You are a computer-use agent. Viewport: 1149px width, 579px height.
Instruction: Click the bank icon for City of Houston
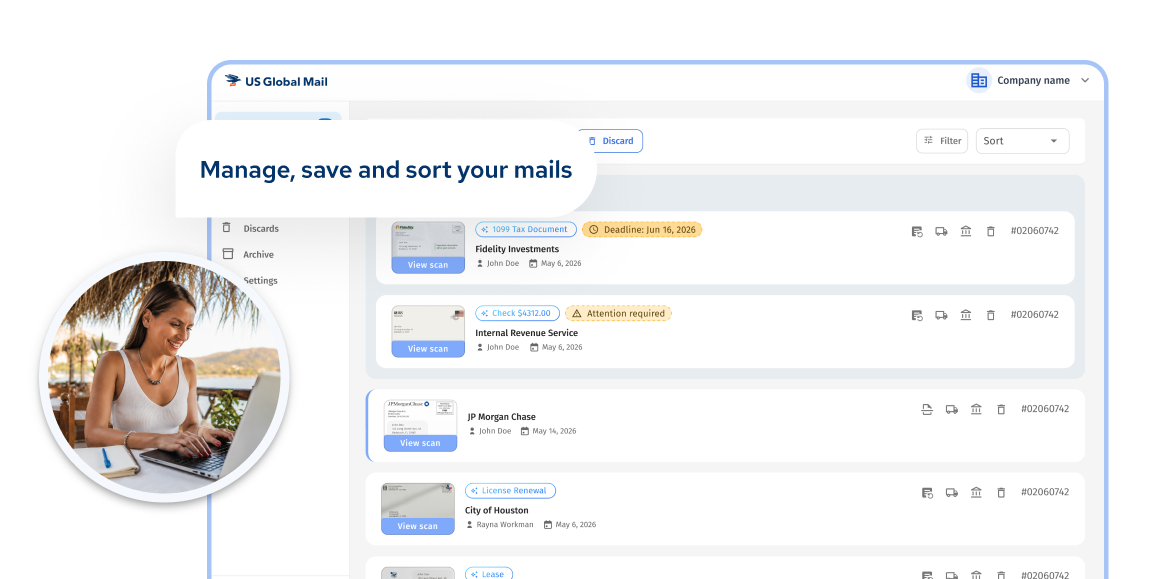point(976,493)
